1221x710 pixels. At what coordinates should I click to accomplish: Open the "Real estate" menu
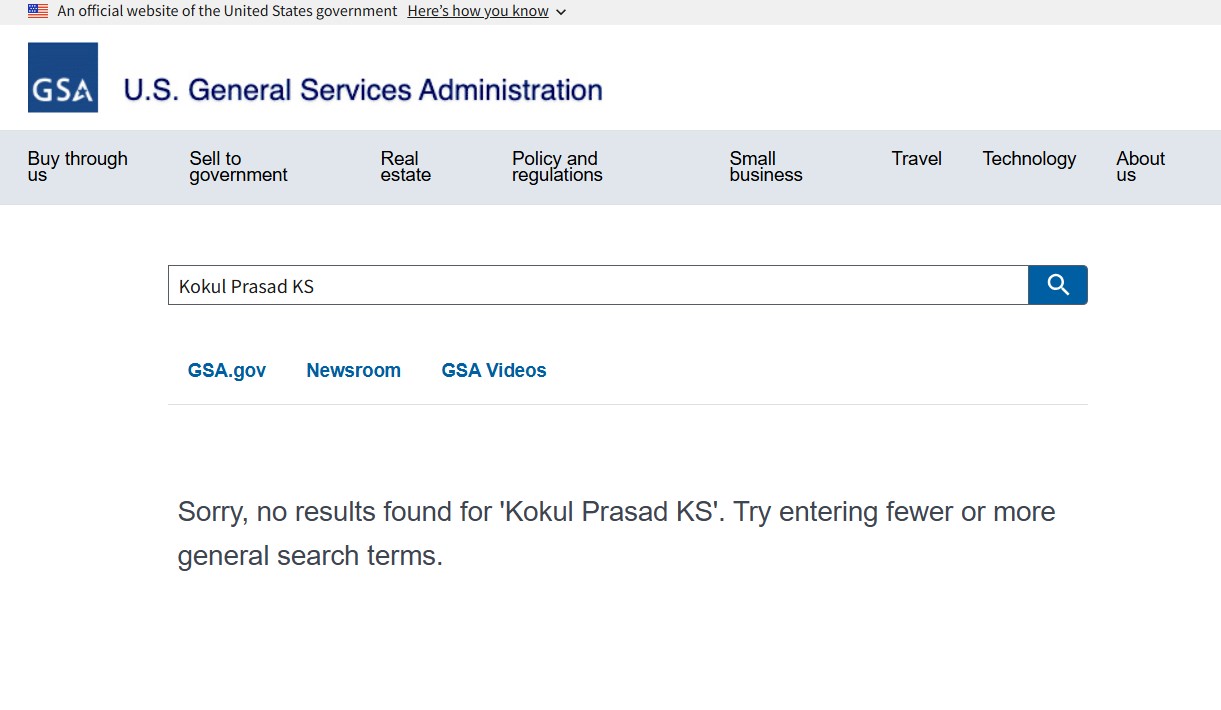point(406,166)
